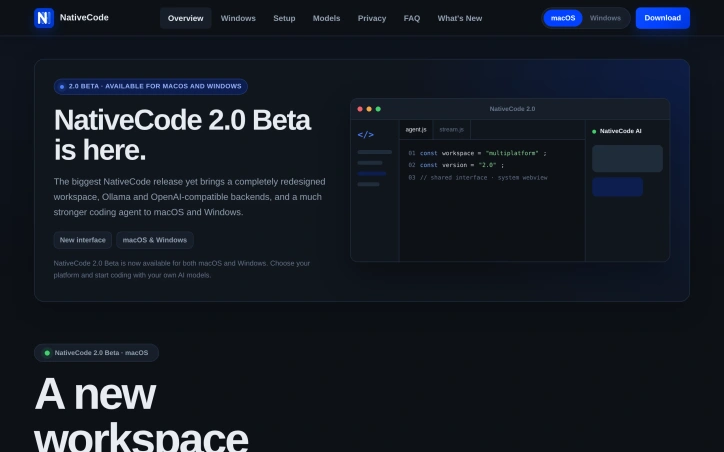724x452 pixels.
Task: Click the 2.0 Beta availability badge
Action: 151,86
